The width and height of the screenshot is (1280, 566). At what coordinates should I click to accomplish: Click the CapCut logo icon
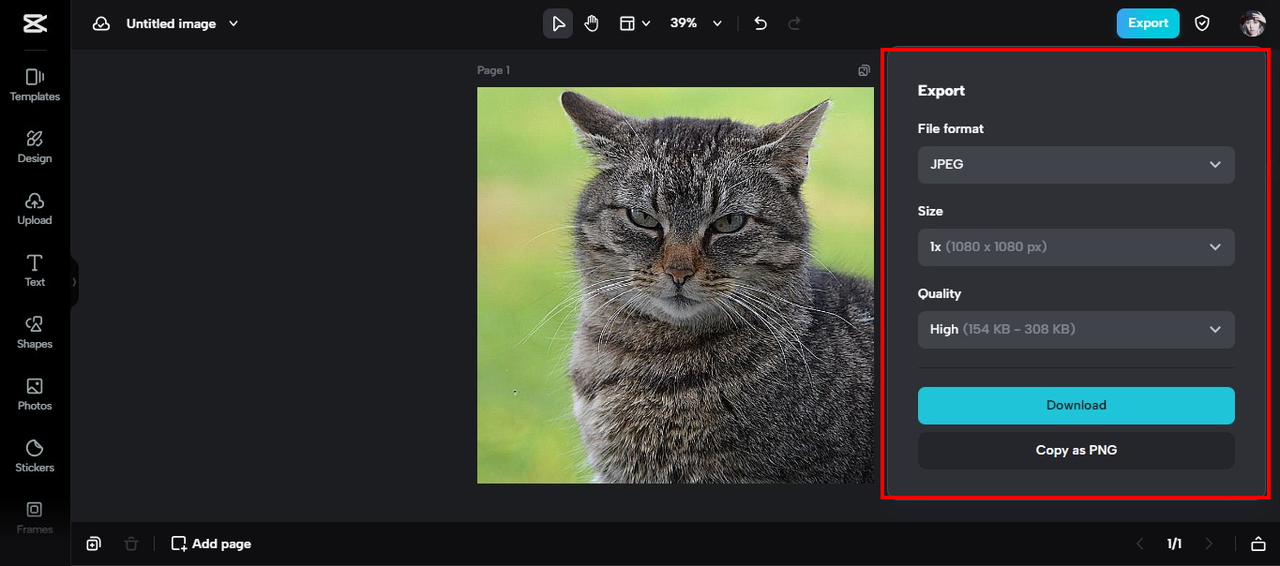tap(34, 24)
